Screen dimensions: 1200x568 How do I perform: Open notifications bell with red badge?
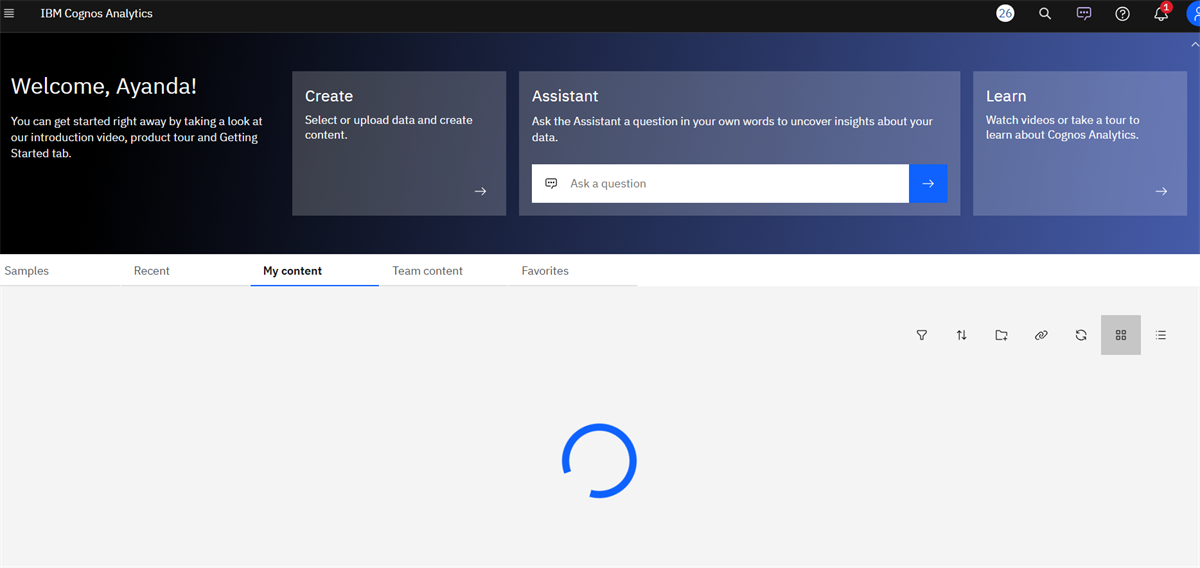click(1161, 13)
